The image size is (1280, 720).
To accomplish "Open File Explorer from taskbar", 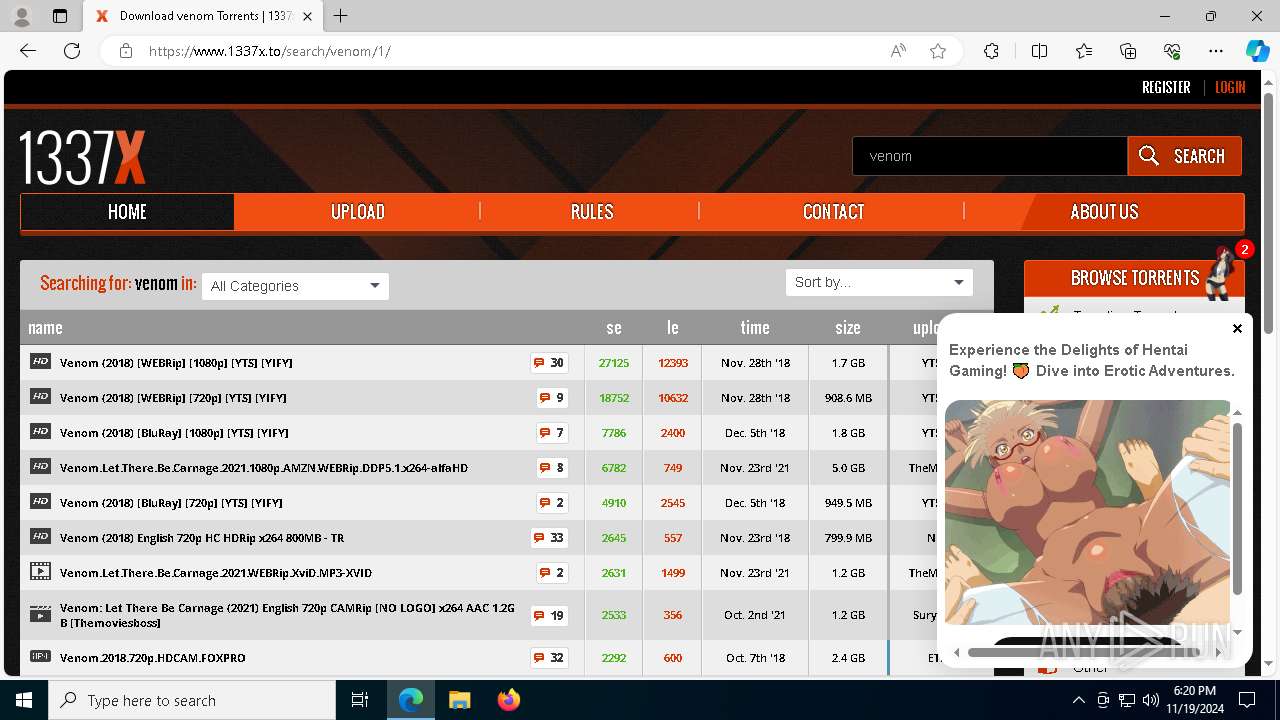I will point(459,700).
